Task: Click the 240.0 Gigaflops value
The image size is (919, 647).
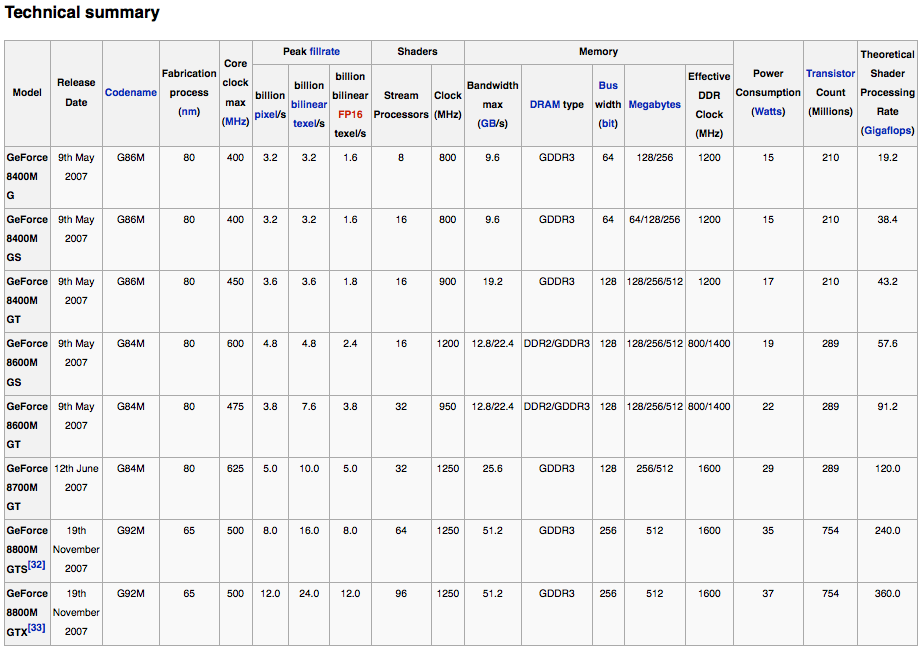Action: 887,531
